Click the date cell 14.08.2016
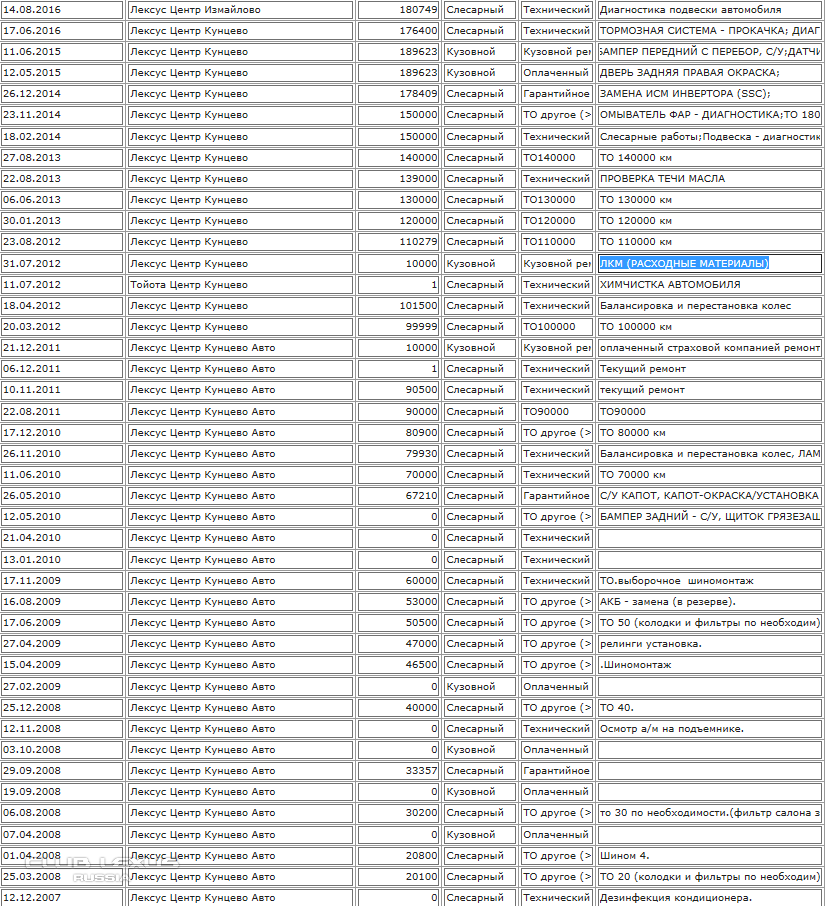This screenshot has height=906, width=825. [62, 10]
